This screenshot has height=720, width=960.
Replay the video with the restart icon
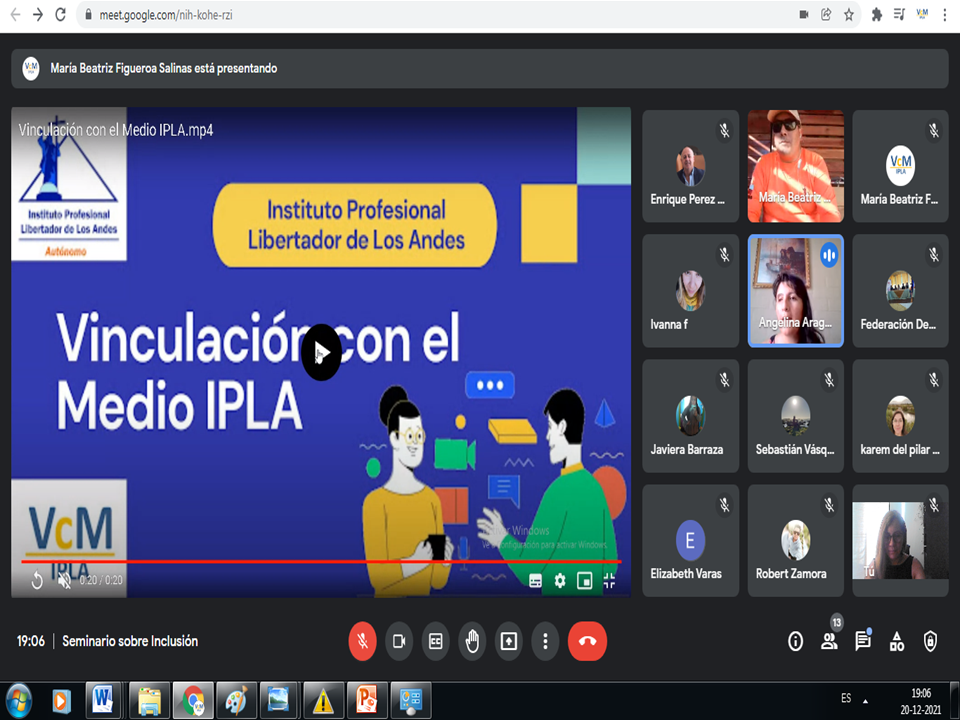pos(37,580)
